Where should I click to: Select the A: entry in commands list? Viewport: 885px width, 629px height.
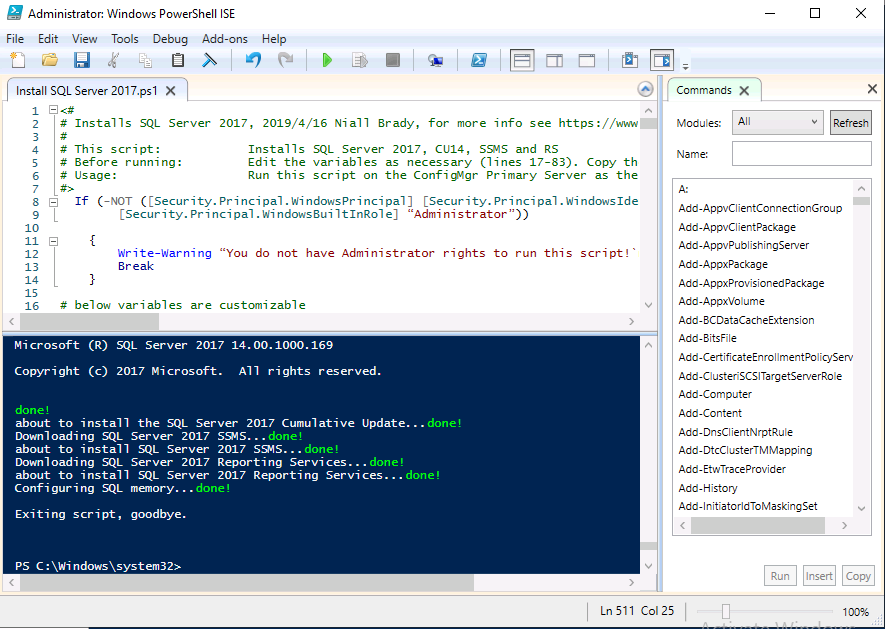pyautogui.click(x=683, y=189)
